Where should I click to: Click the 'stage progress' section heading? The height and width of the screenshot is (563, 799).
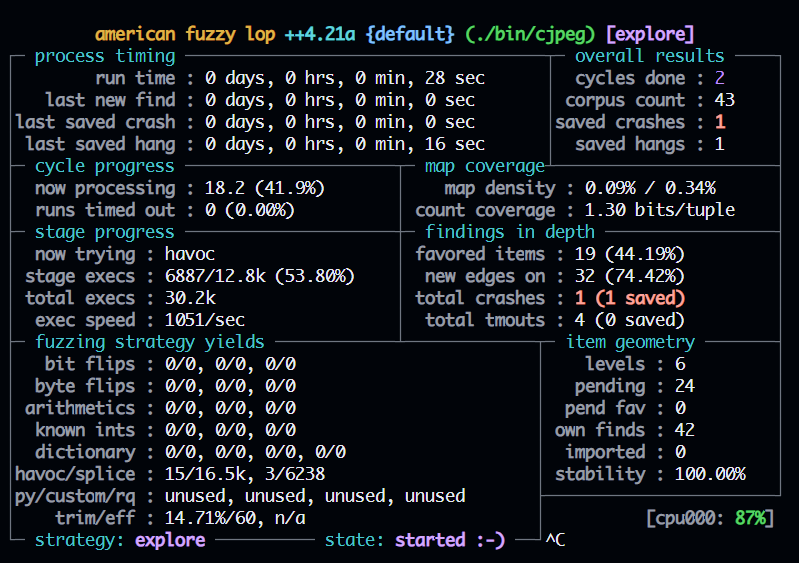105,232
